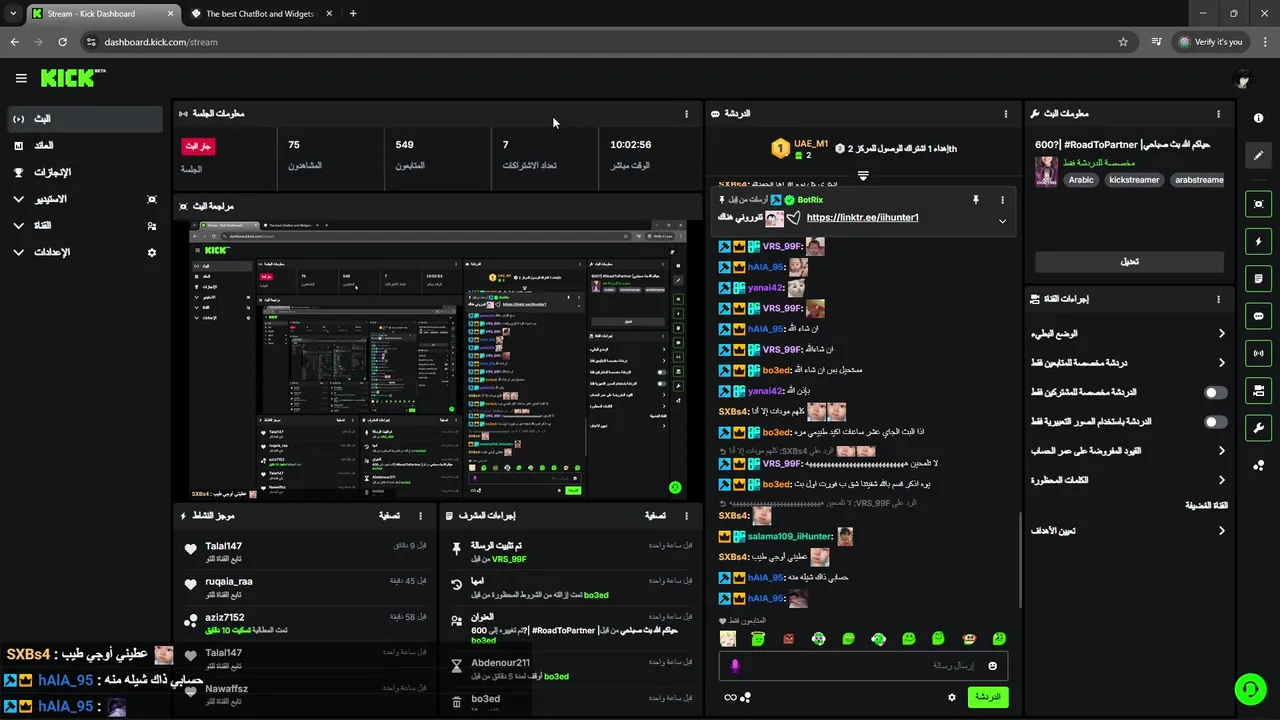Open kebab menu of إجراءات المشرف panel
1280x720 pixels.
[x=686, y=516]
